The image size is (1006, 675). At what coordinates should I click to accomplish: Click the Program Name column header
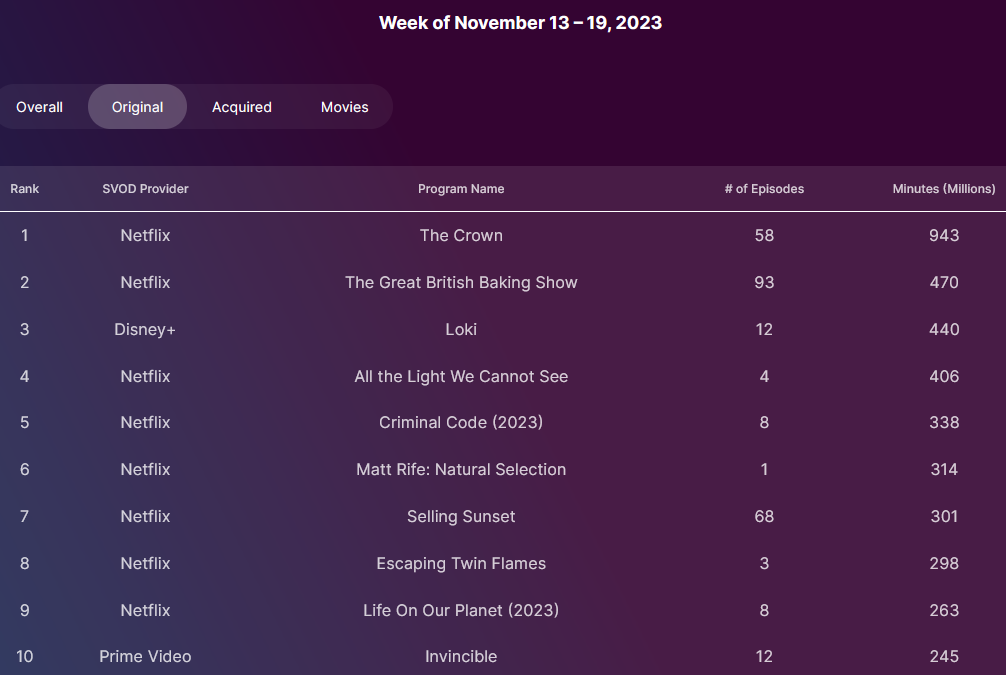click(461, 189)
